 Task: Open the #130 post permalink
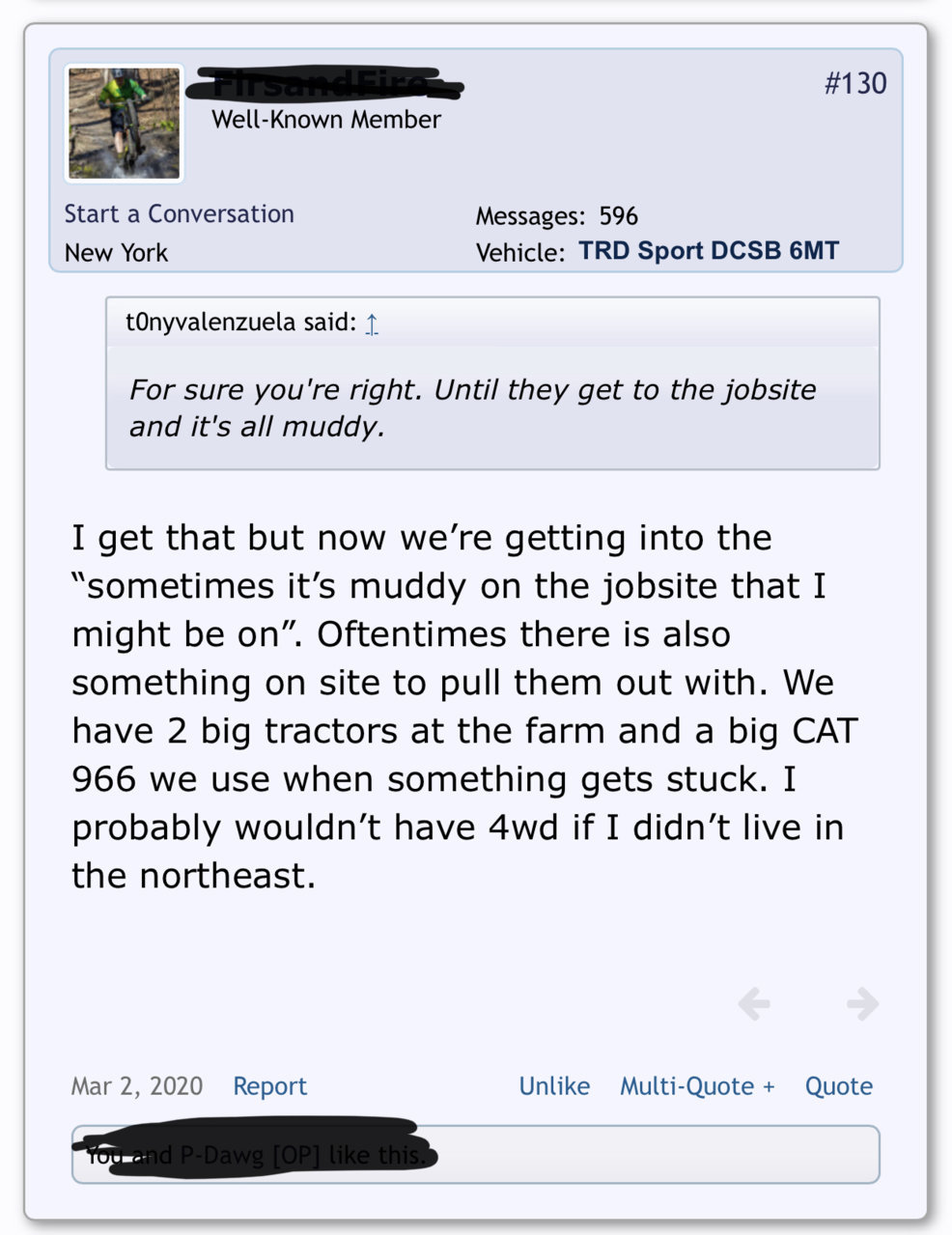855,83
